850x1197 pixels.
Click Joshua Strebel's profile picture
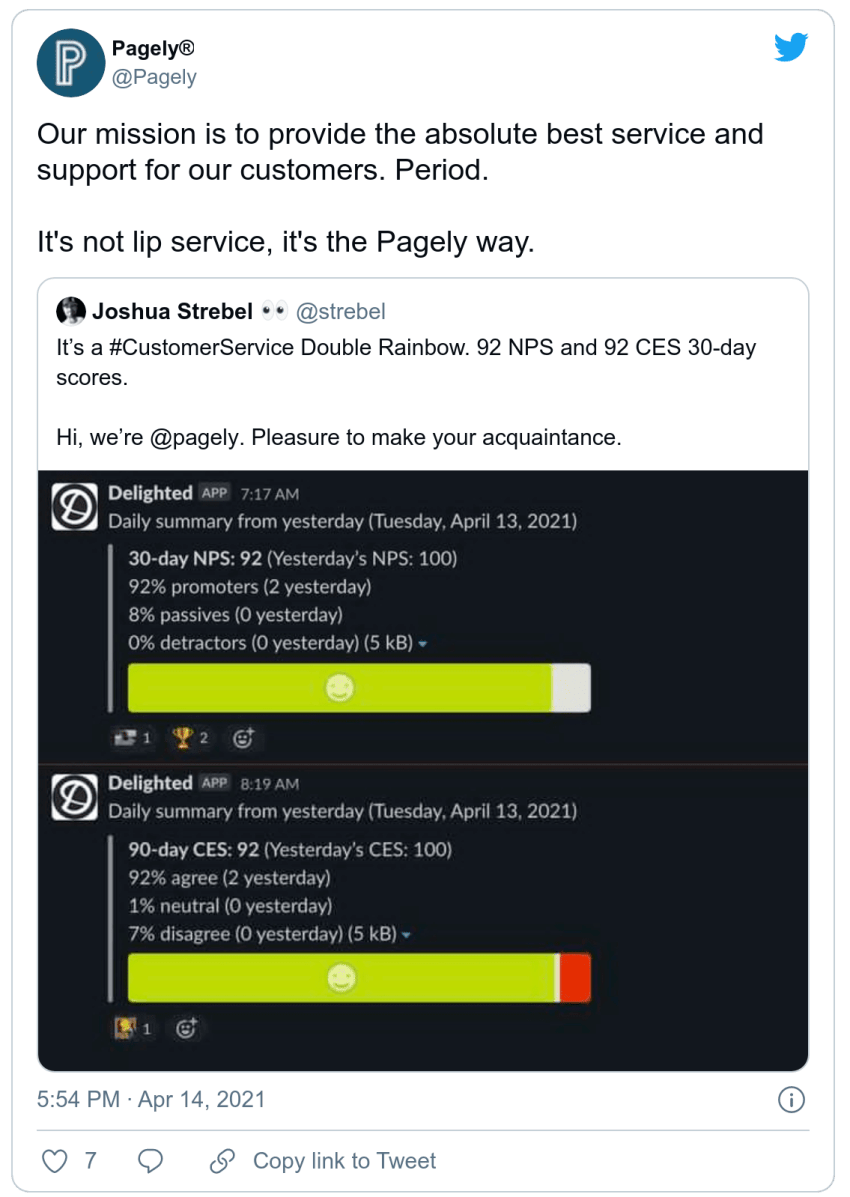(70, 311)
